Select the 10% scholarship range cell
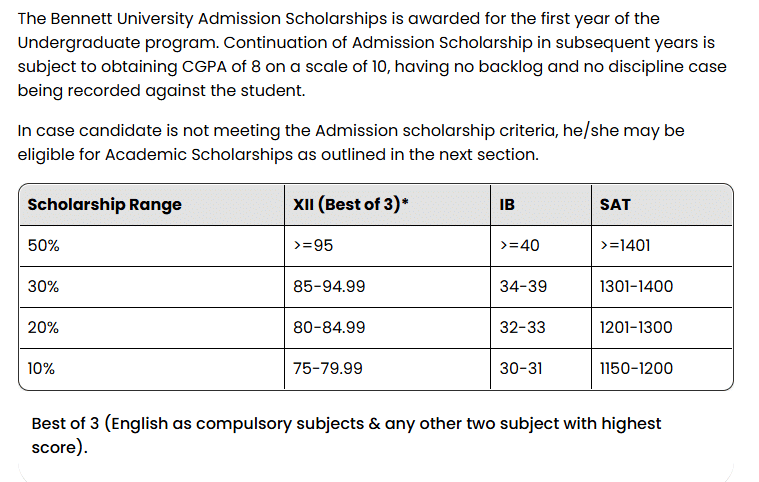759x482 pixels. pos(42,369)
